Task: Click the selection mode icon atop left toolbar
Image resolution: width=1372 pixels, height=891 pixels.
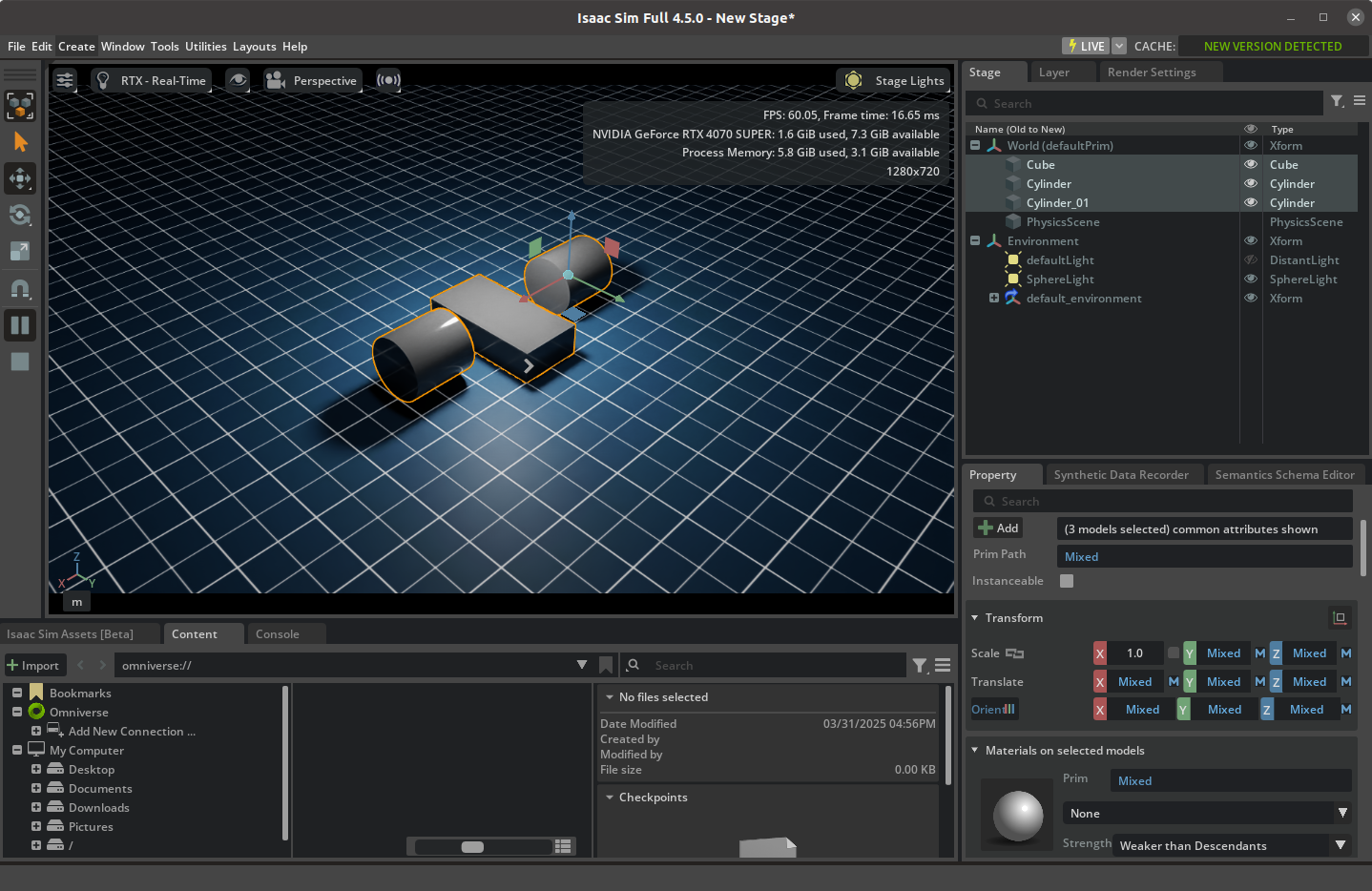Action: [20, 106]
